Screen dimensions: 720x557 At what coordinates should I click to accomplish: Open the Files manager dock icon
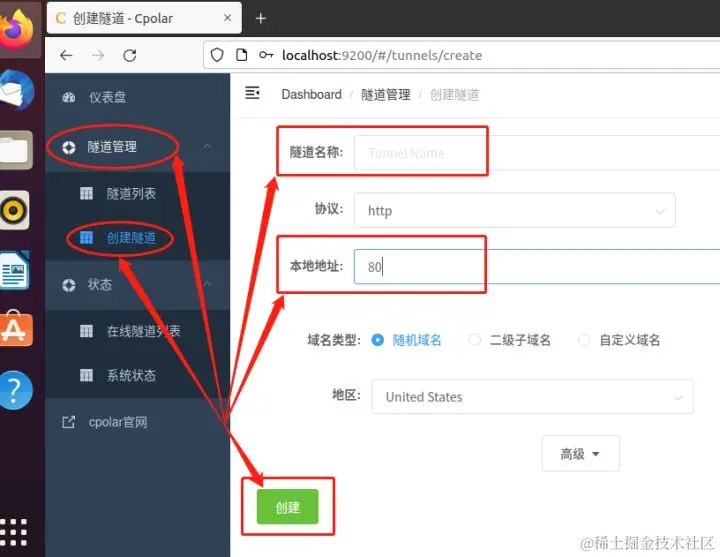click(x=16, y=150)
